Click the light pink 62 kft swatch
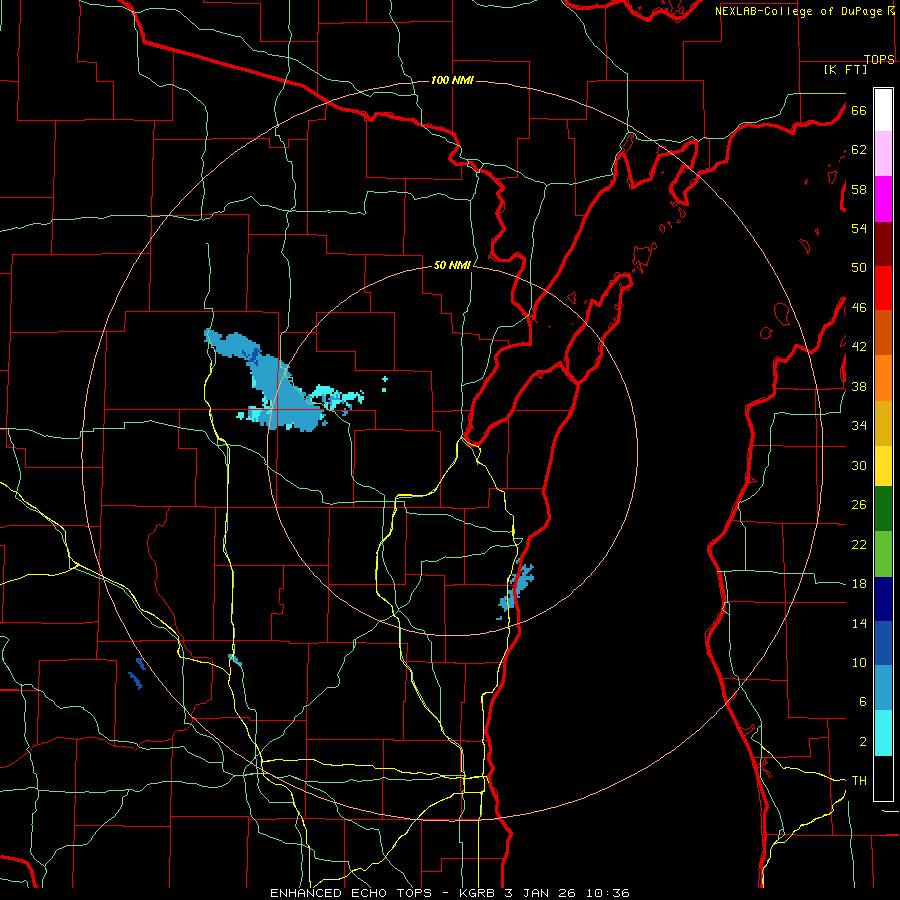This screenshot has height=900, width=900. click(x=883, y=153)
